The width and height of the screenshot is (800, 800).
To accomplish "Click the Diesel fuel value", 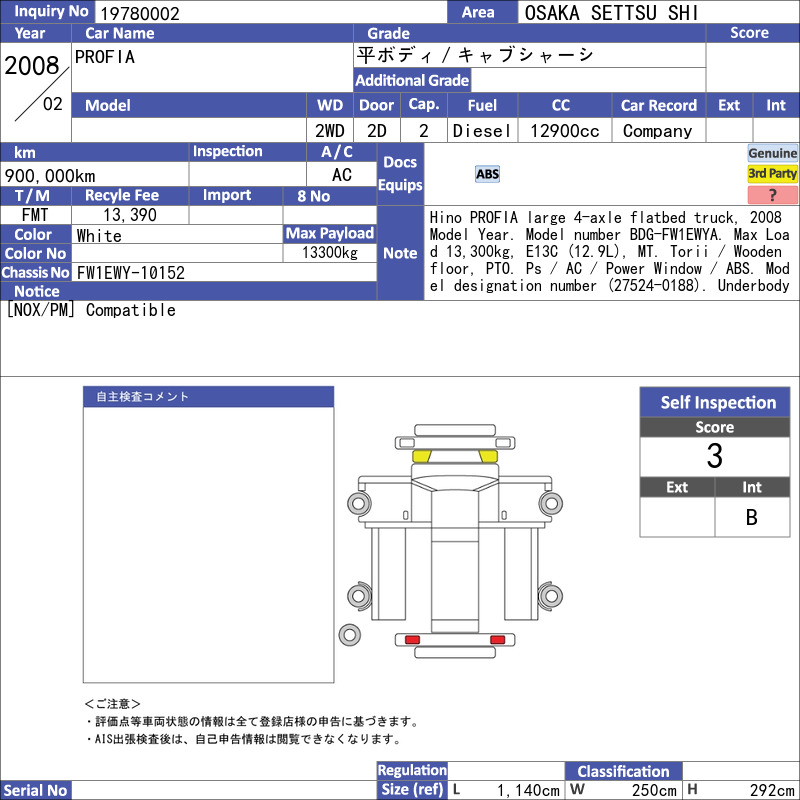I will coord(482,131).
